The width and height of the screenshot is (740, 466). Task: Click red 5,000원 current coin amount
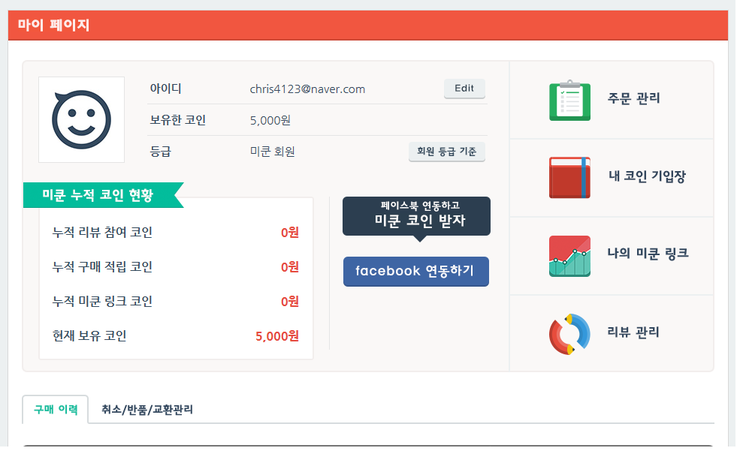(x=277, y=336)
